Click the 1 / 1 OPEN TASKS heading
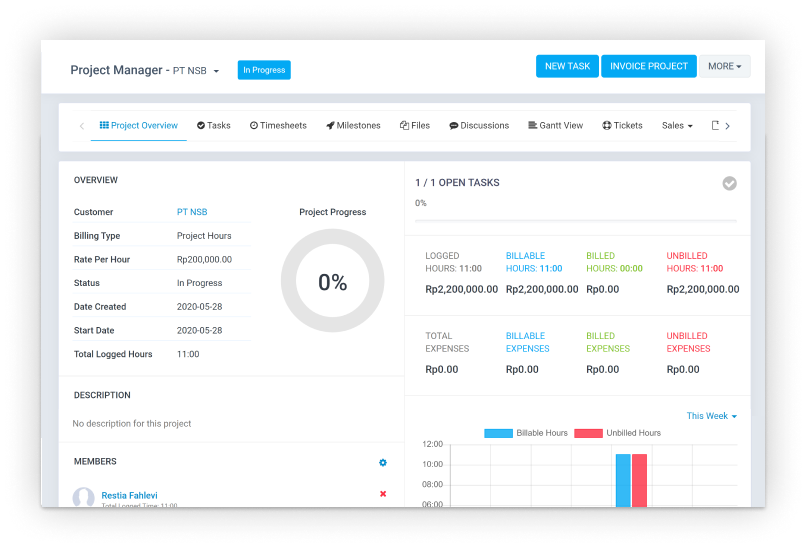This screenshot has height=548, width=806. coord(457,182)
